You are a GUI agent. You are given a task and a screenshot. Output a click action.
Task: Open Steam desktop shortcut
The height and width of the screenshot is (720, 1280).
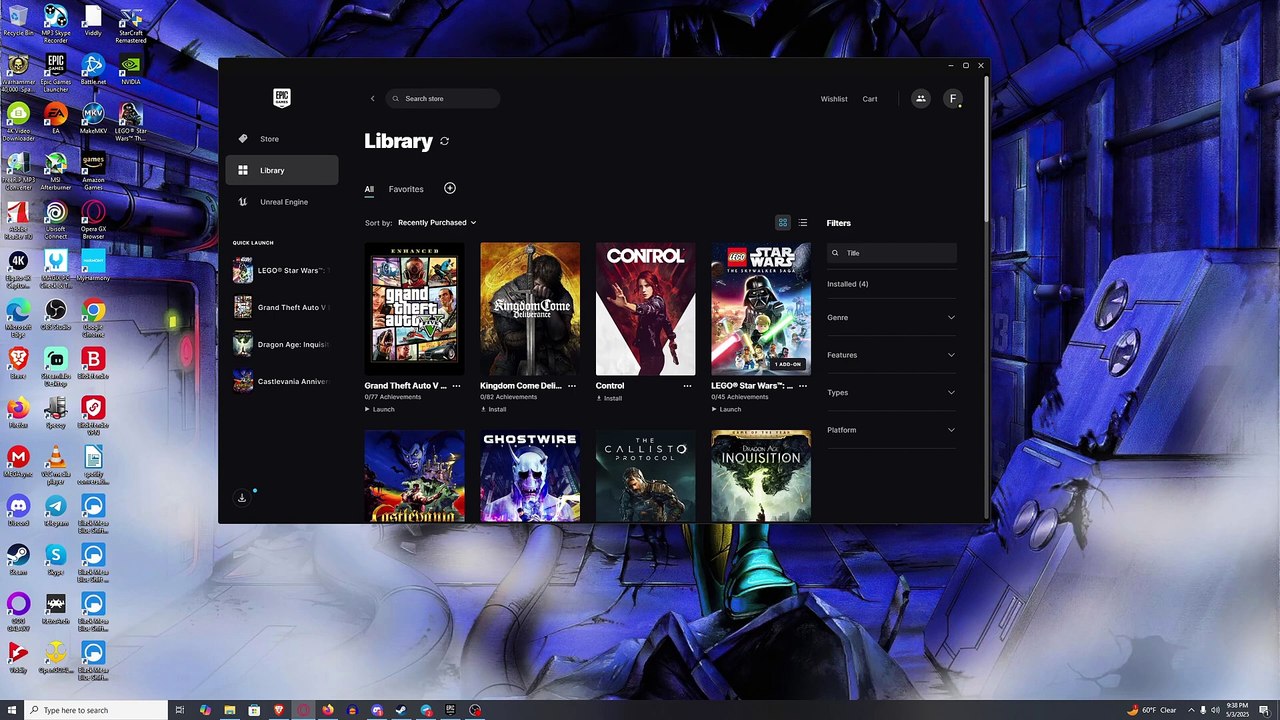point(18,559)
